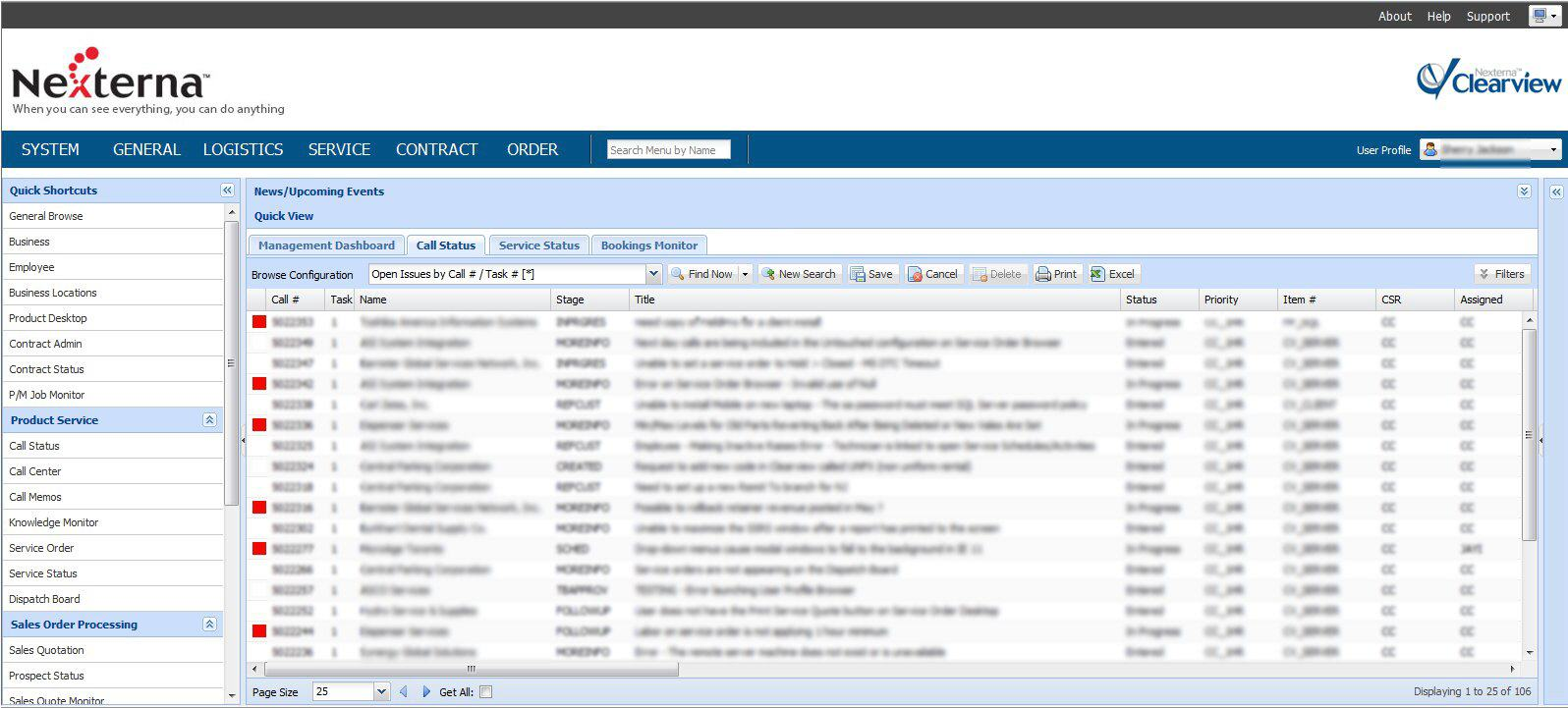Open the Filters panel icon
Screen dimensions: 1568x708
tap(1484, 275)
